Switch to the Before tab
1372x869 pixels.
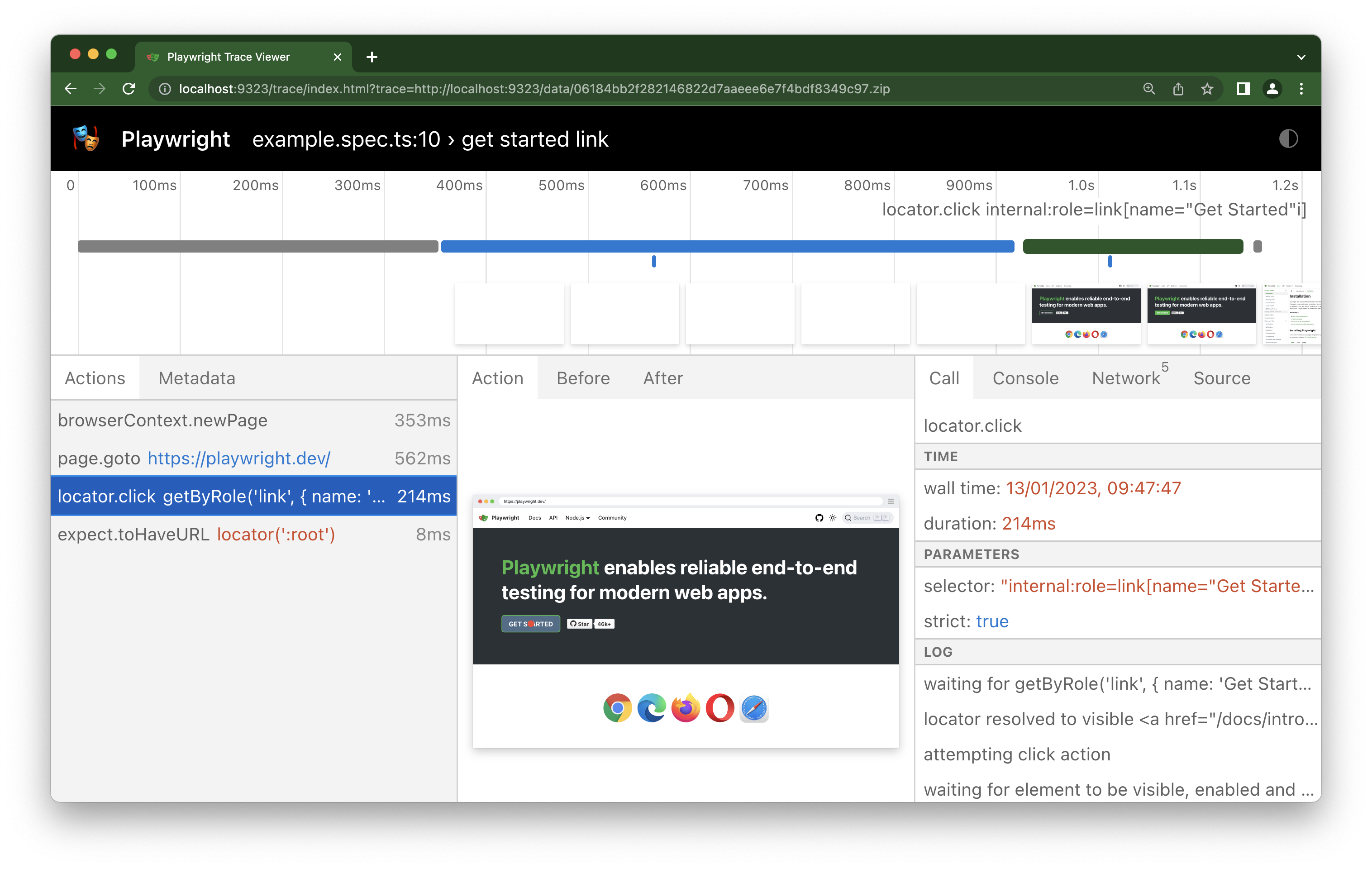click(583, 378)
